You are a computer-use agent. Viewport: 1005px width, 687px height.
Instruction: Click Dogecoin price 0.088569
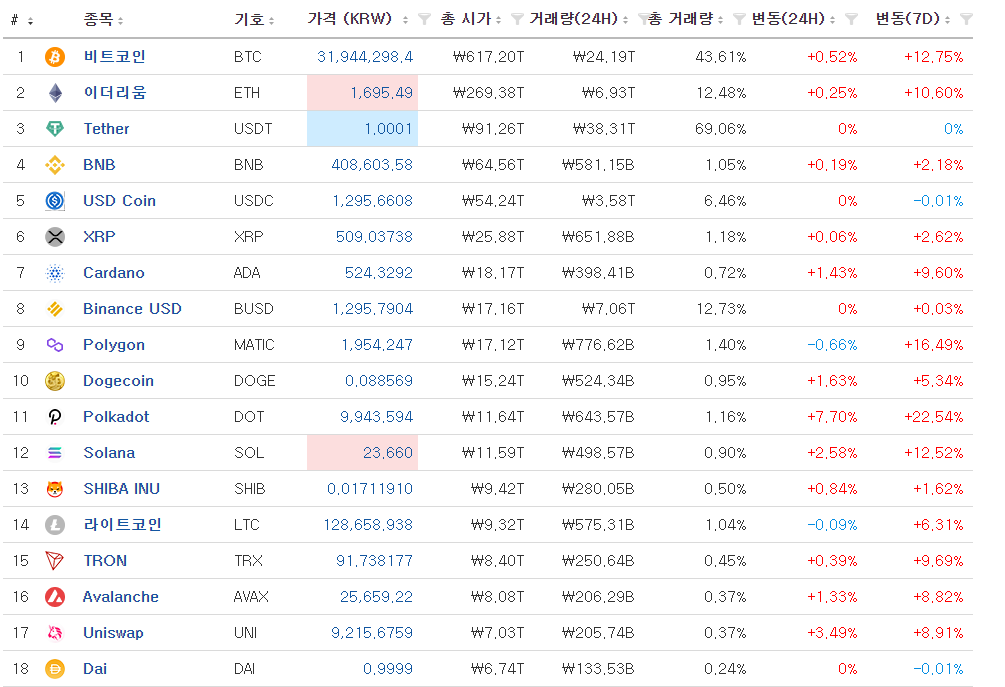point(379,381)
